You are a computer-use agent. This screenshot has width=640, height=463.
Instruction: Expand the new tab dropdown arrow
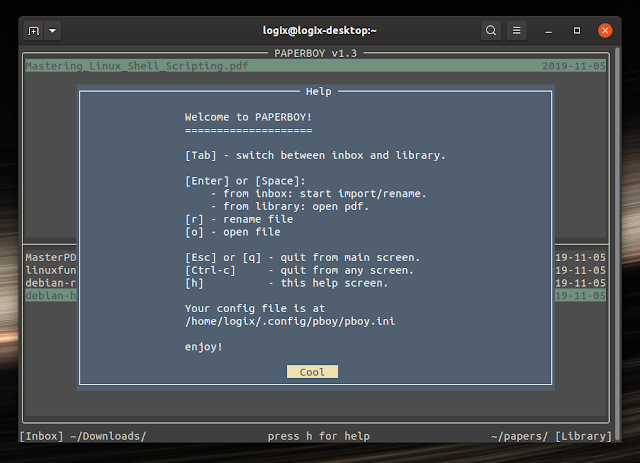pyautogui.click(x=53, y=31)
